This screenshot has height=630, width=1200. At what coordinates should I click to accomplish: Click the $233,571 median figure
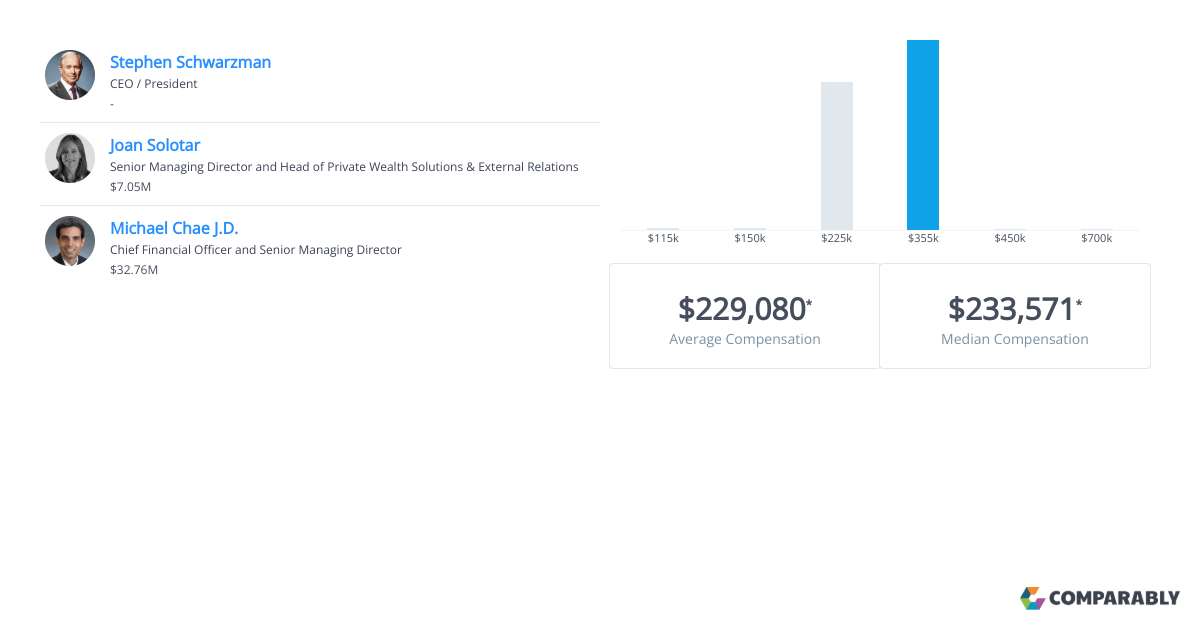1011,309
